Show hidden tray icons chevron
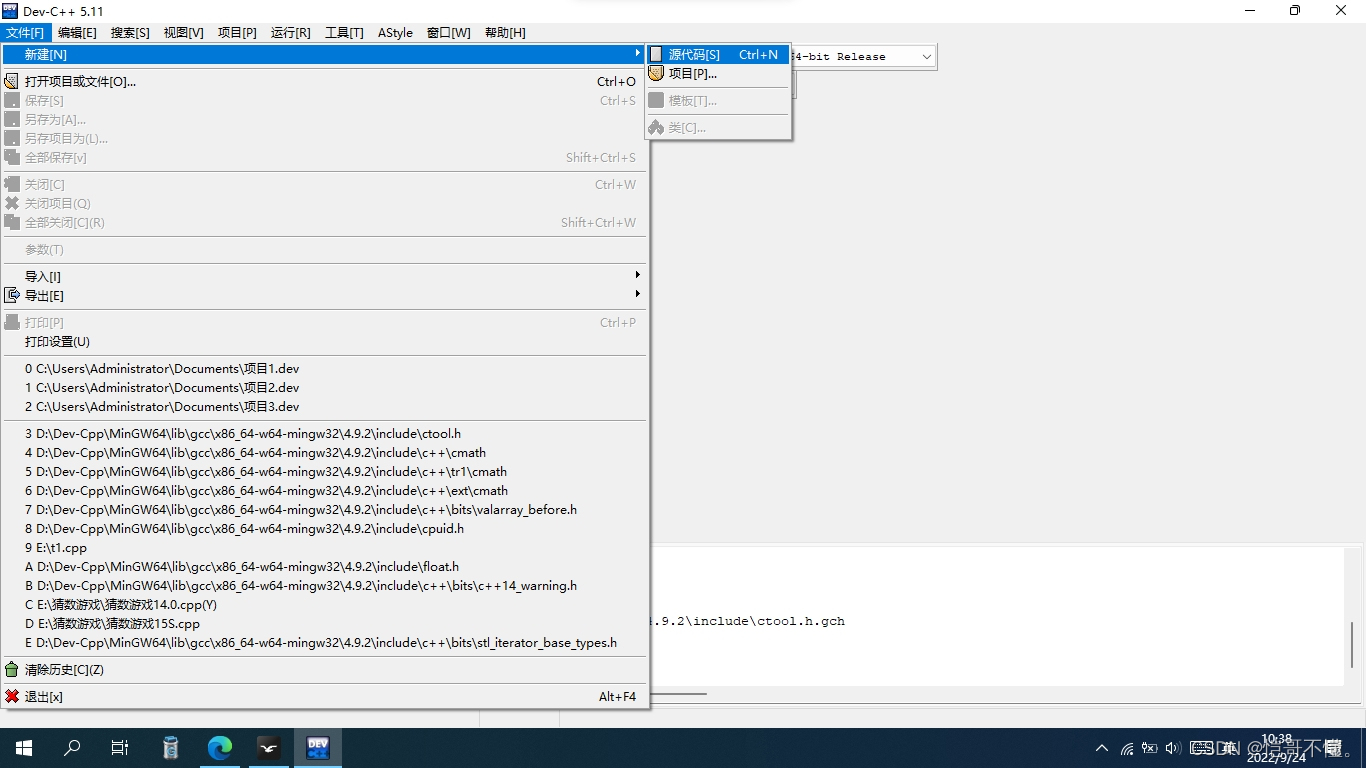The width and height of the screenshot is (1366, 768). tap(1102, 748)
